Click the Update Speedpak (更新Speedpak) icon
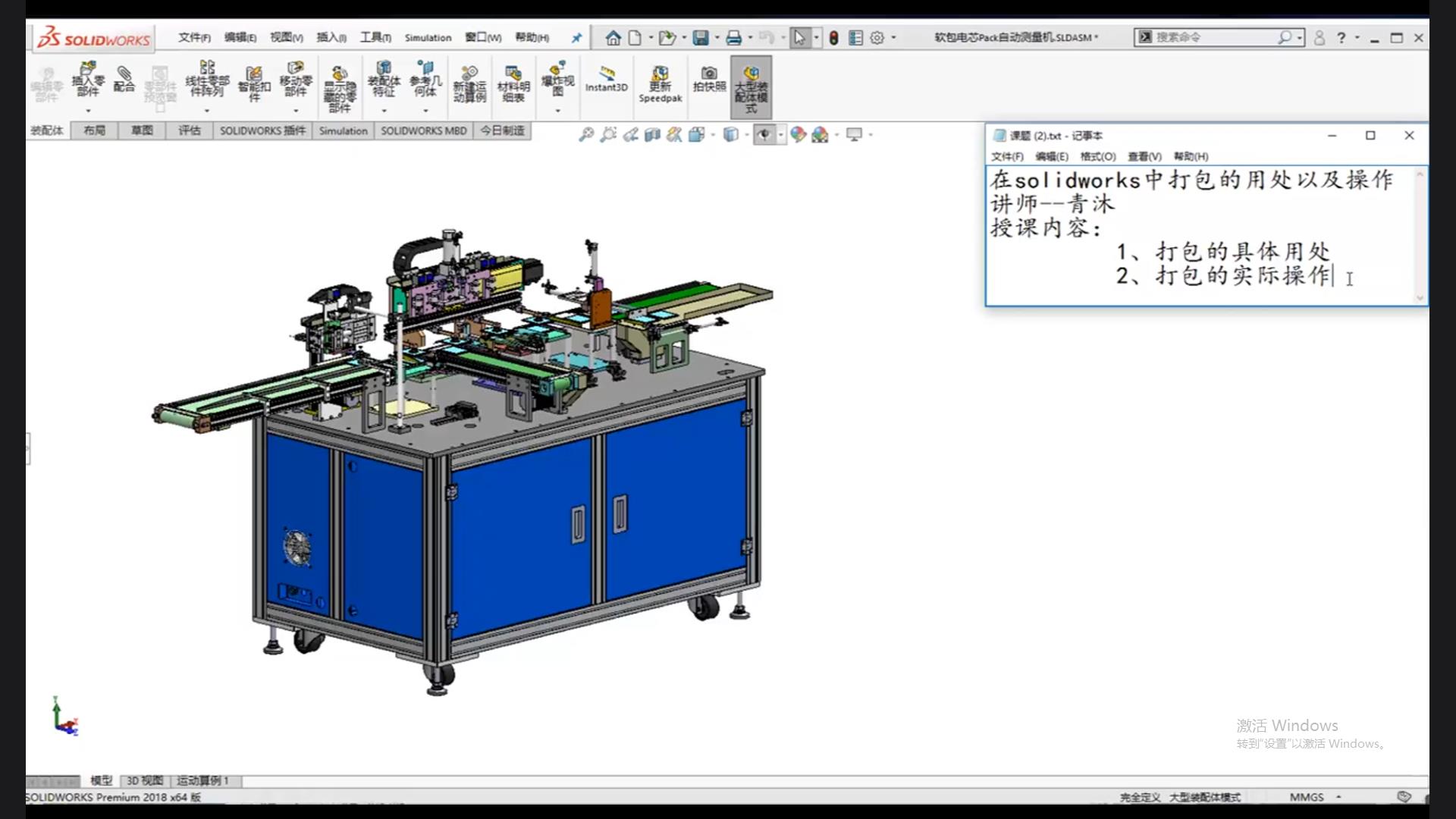Image resolution: width=1456 pixels, height=819 pixels. point(660,83)
